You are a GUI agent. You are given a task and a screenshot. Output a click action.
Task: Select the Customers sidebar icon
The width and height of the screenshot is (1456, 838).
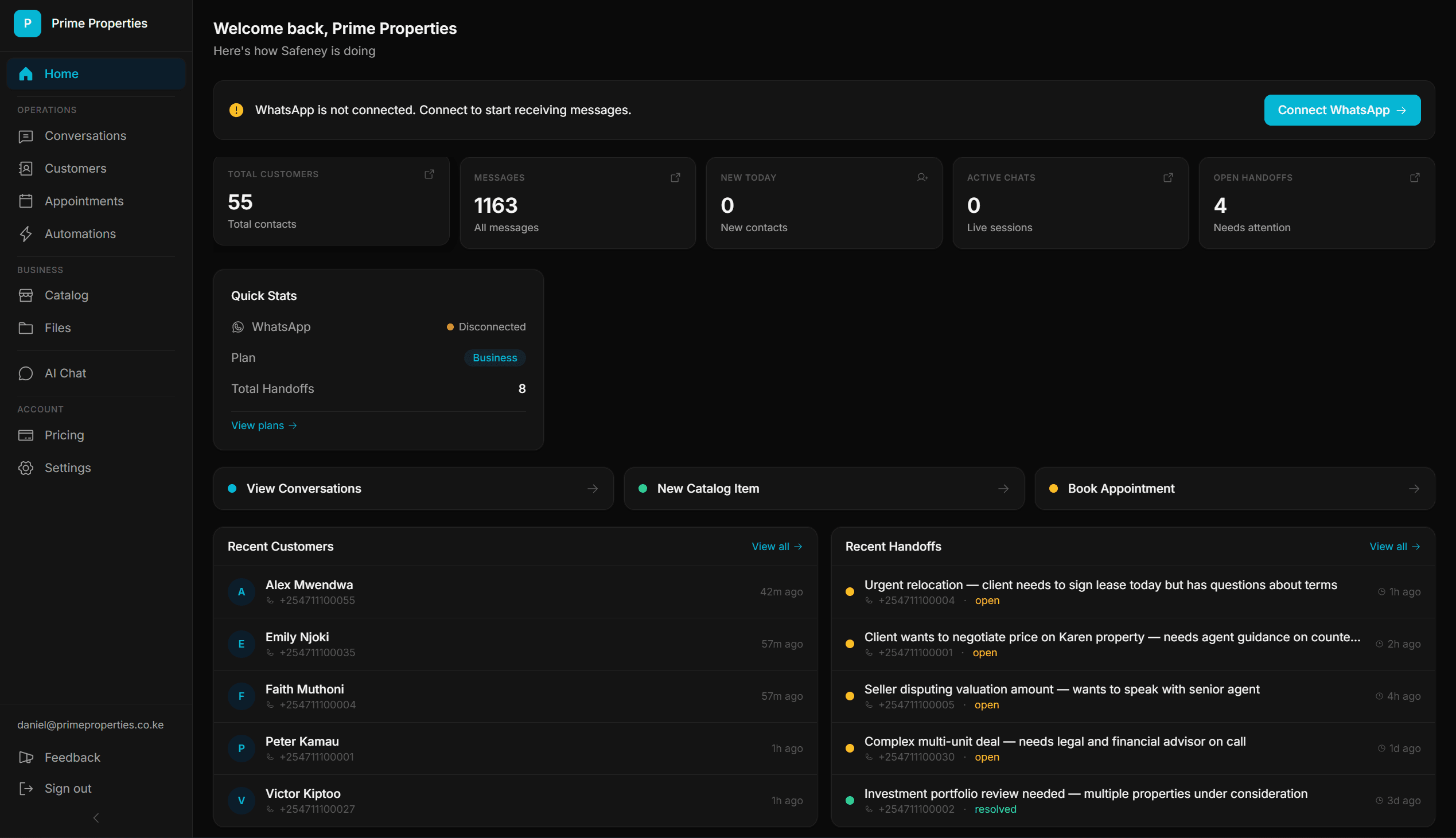pos(26,168)
